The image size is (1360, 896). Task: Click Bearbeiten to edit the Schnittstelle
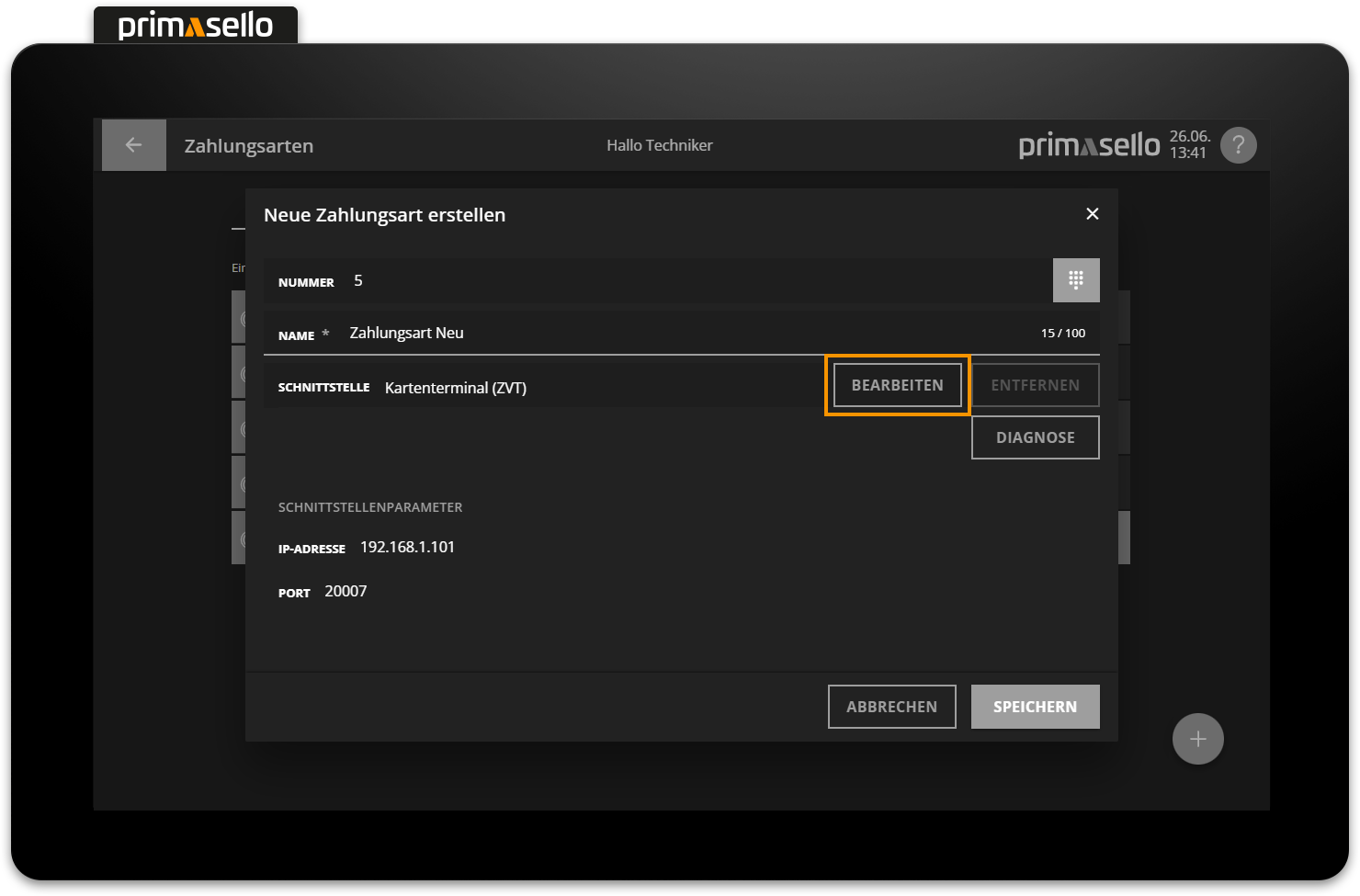coord(897,385)
